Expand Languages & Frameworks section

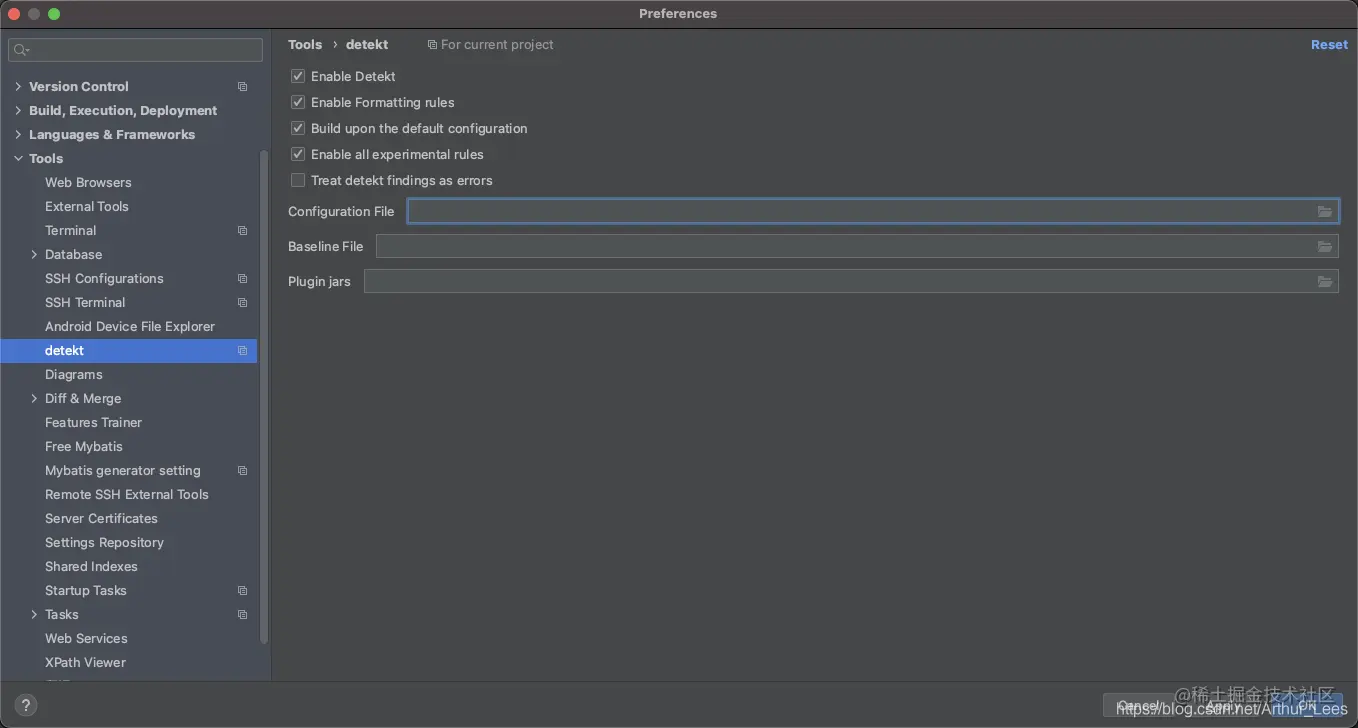tap(18, 134)
